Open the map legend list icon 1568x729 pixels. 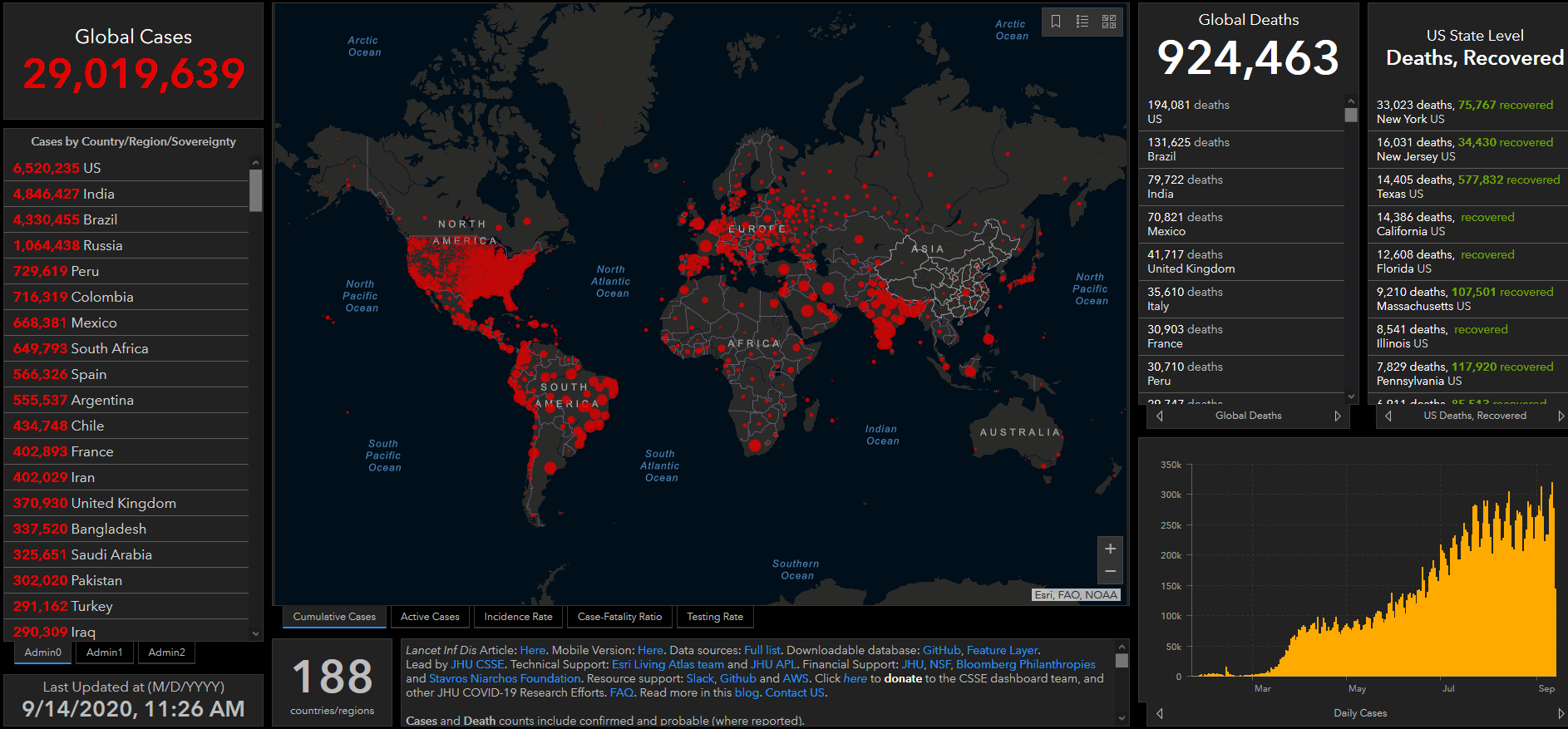pyautogui.click(x=1082, y=22)
